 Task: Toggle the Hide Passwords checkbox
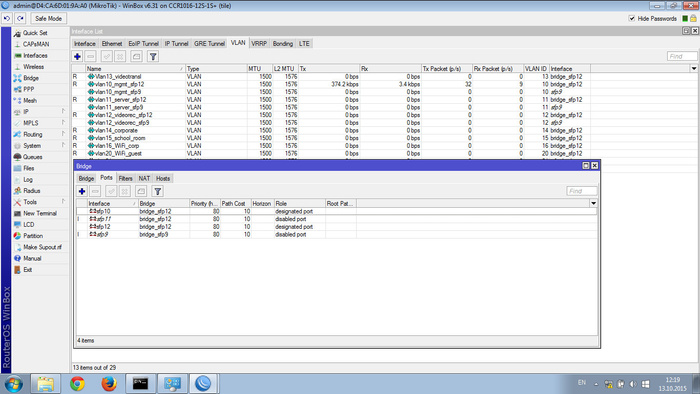[x=632, y=18]
